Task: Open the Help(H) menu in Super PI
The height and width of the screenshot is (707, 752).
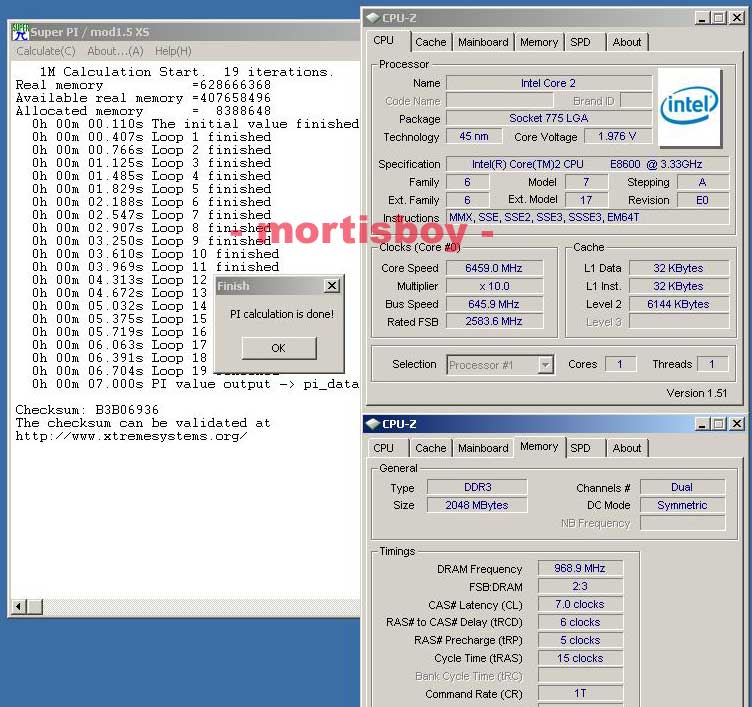Action: coord(173,51)
